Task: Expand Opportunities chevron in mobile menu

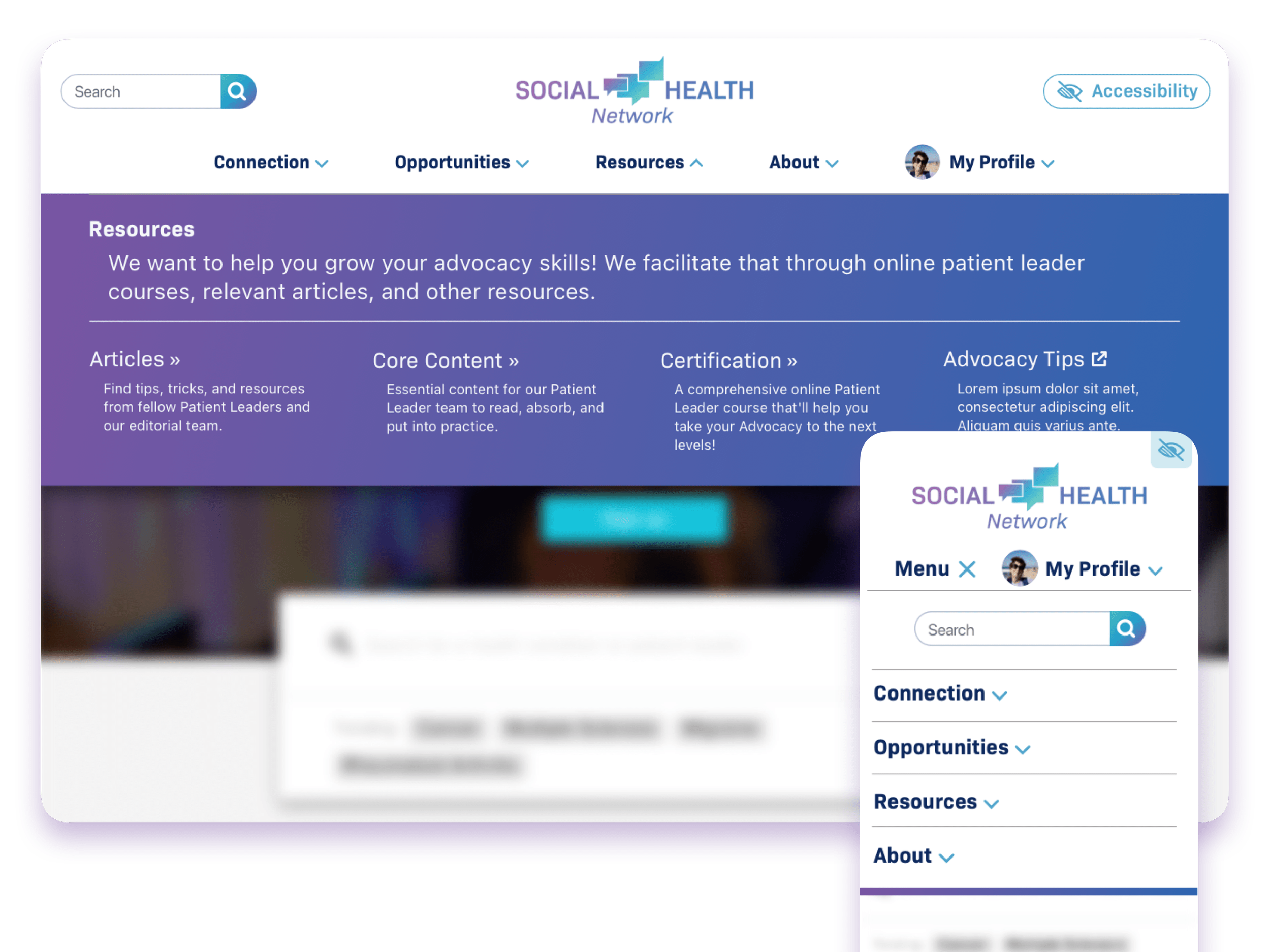Action: pyautogui.click(x=1023, y=749)
